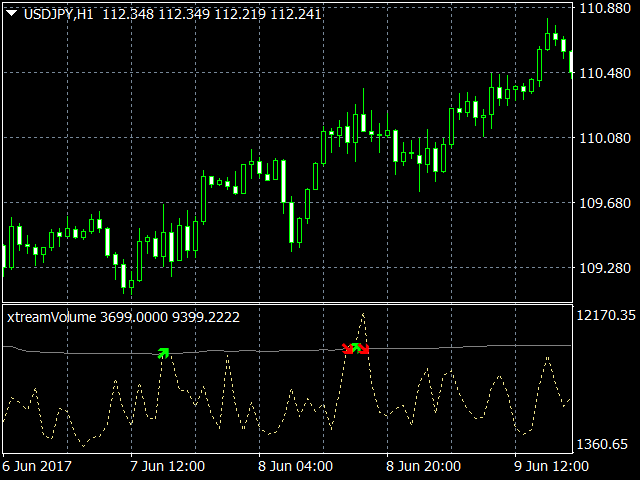The image size is (640, 480).
Task: Click the 1360.65 indicator scale value
Action: point(602,444)
